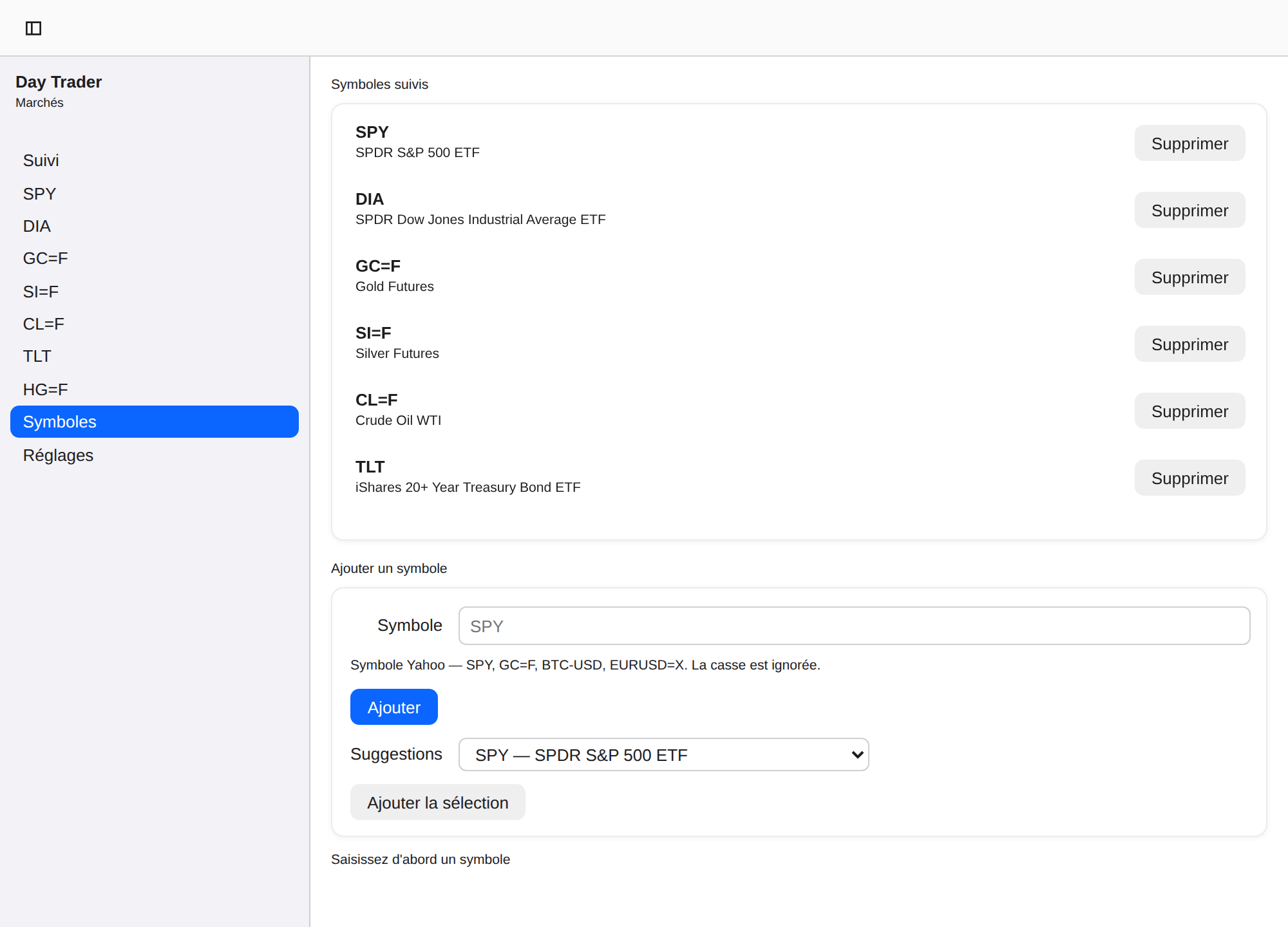Click the Day Trader app title
1288x927 pixels.
point(59,82)
